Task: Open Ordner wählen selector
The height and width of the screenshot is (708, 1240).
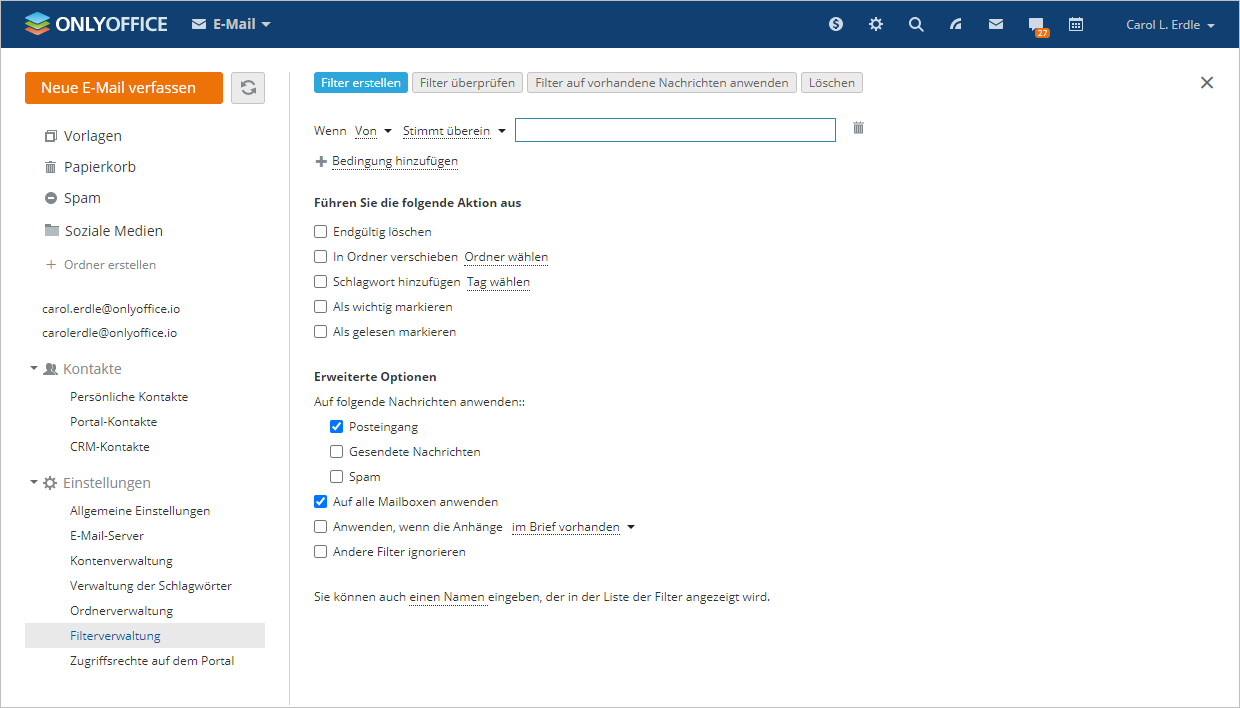Action: (506, 257)
